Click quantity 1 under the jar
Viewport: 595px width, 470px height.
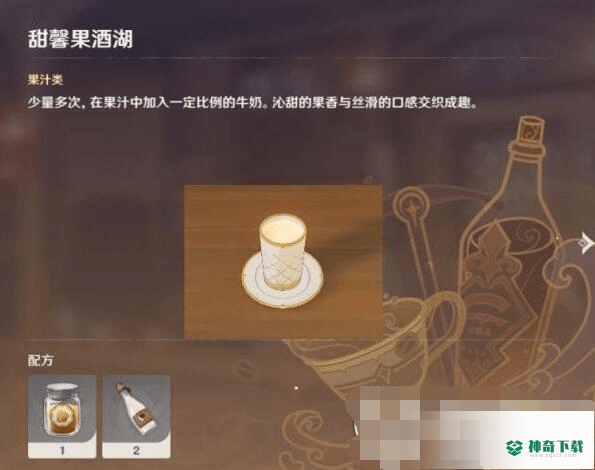click(x=62, y=451)
